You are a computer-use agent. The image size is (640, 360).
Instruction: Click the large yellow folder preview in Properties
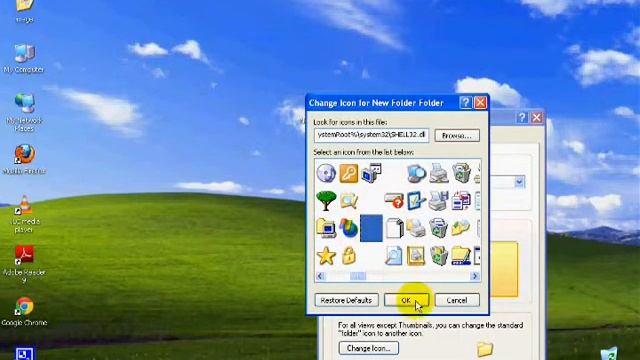tap(504, 269)
